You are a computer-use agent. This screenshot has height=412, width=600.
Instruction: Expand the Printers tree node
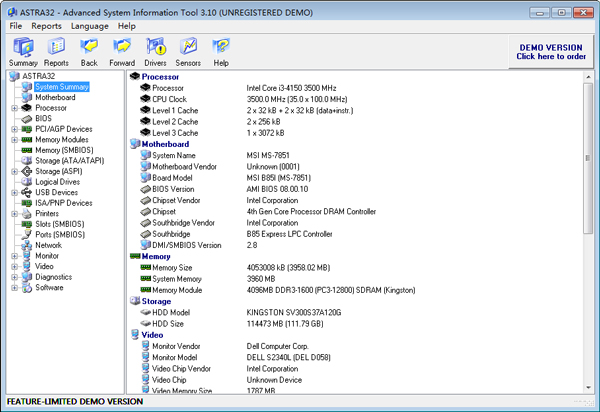pos(15,214)
